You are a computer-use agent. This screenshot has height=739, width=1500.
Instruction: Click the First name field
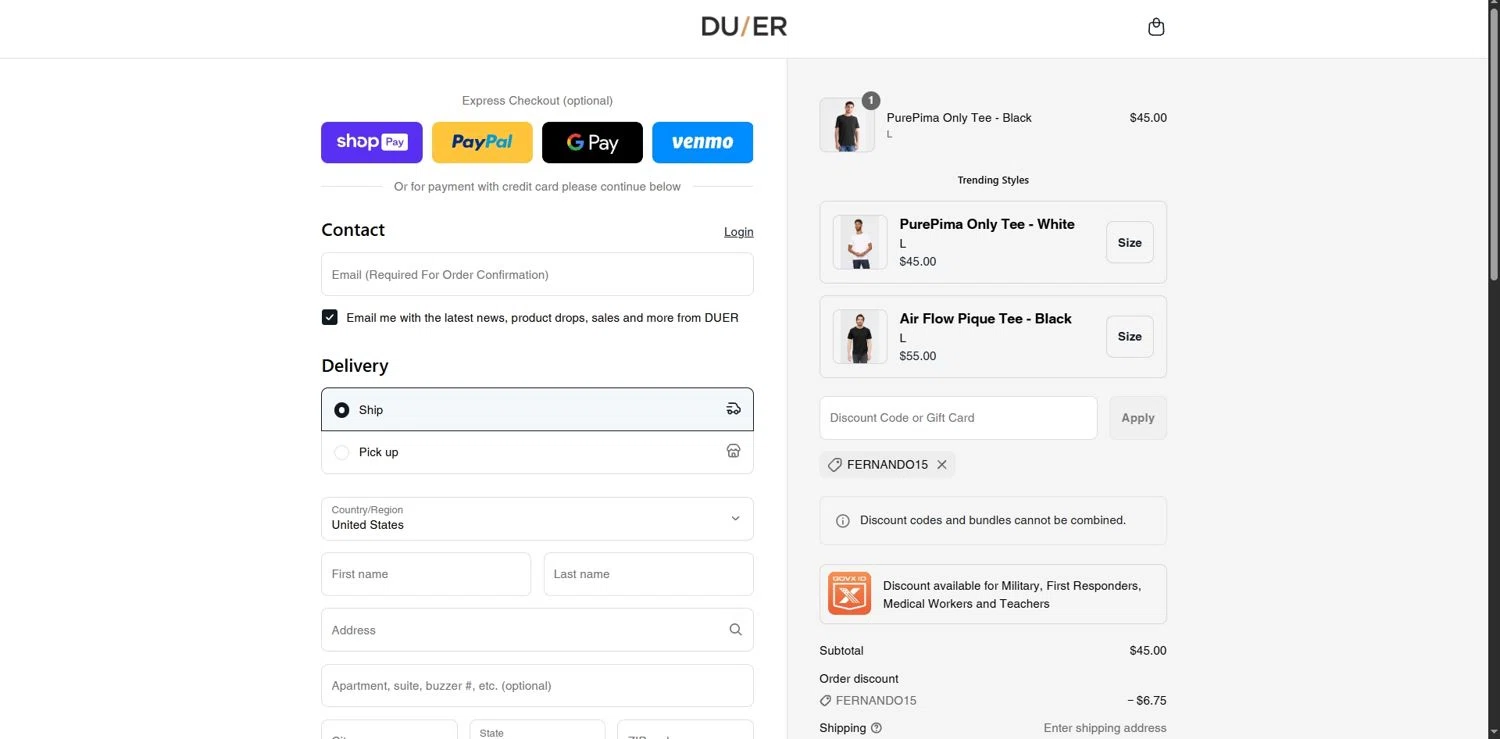(x=426, y=574)
